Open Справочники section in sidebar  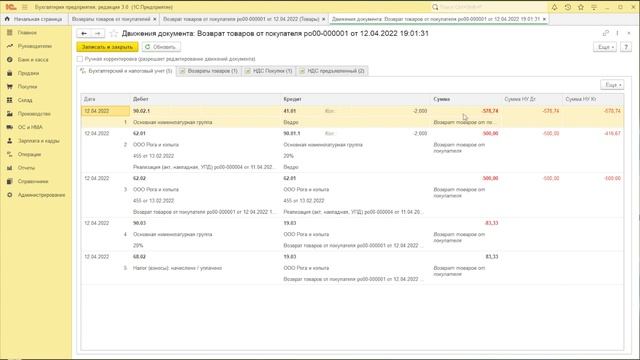(x=33, y=181)
